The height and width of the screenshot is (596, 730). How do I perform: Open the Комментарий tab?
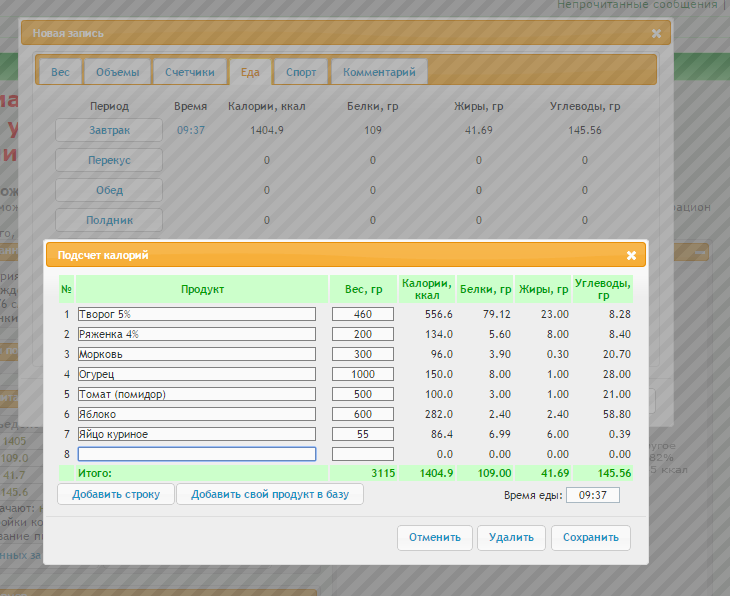(x=379, y=72)
